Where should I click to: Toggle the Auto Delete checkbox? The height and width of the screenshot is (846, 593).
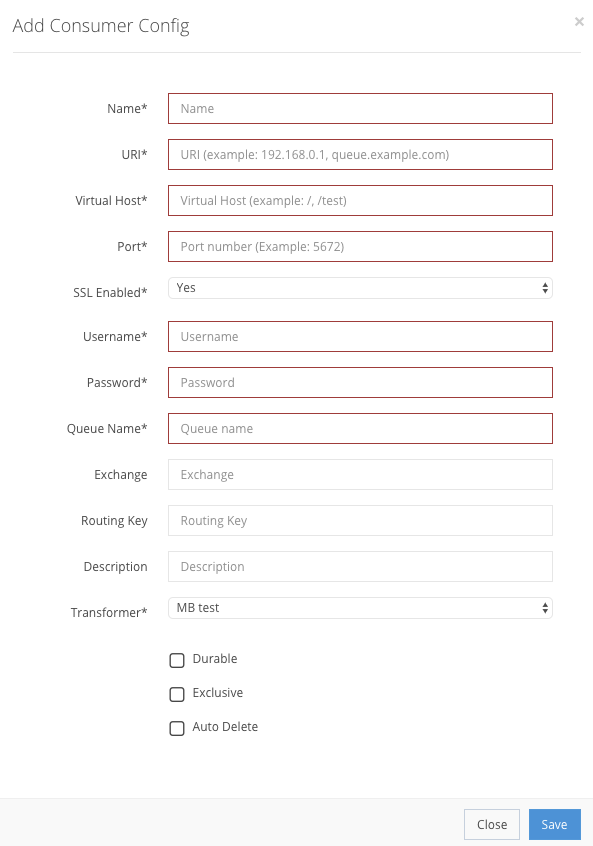click(177, 728)
